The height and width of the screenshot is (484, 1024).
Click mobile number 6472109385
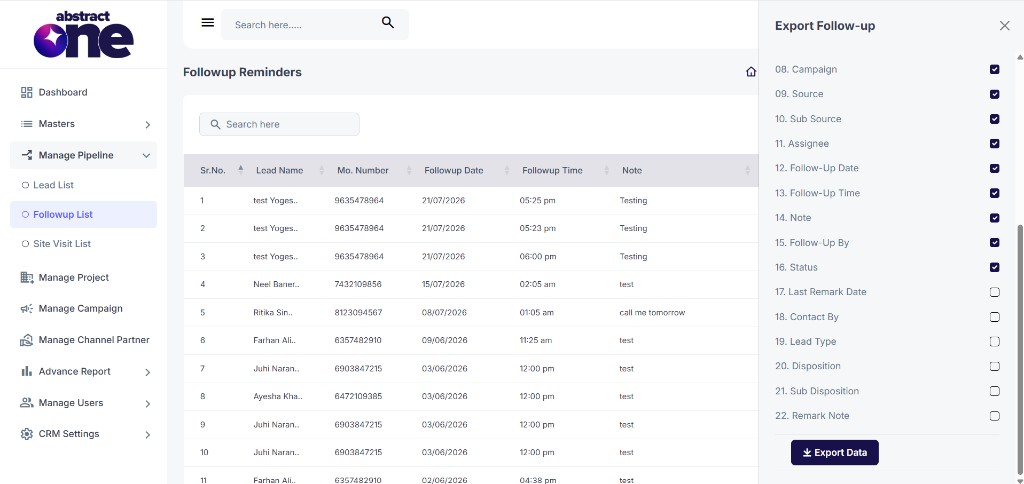point(359,396)
